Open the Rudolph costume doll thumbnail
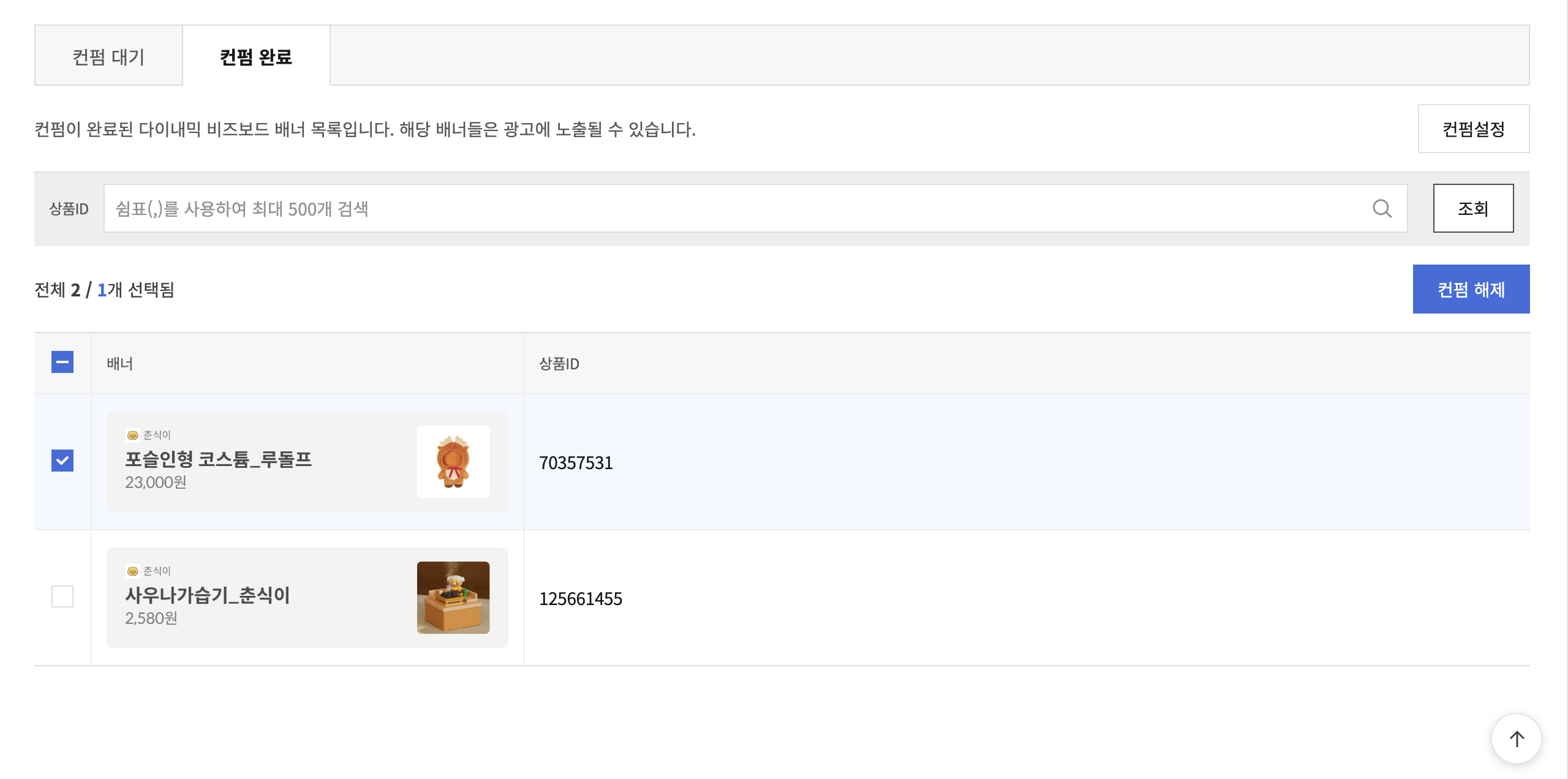1568x779 pixels. [453, 462]
